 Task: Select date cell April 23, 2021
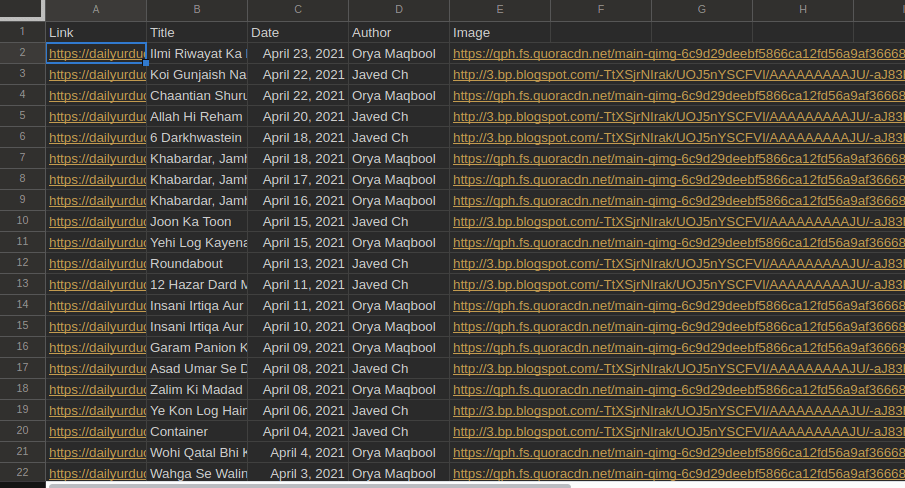pos(298,54)
